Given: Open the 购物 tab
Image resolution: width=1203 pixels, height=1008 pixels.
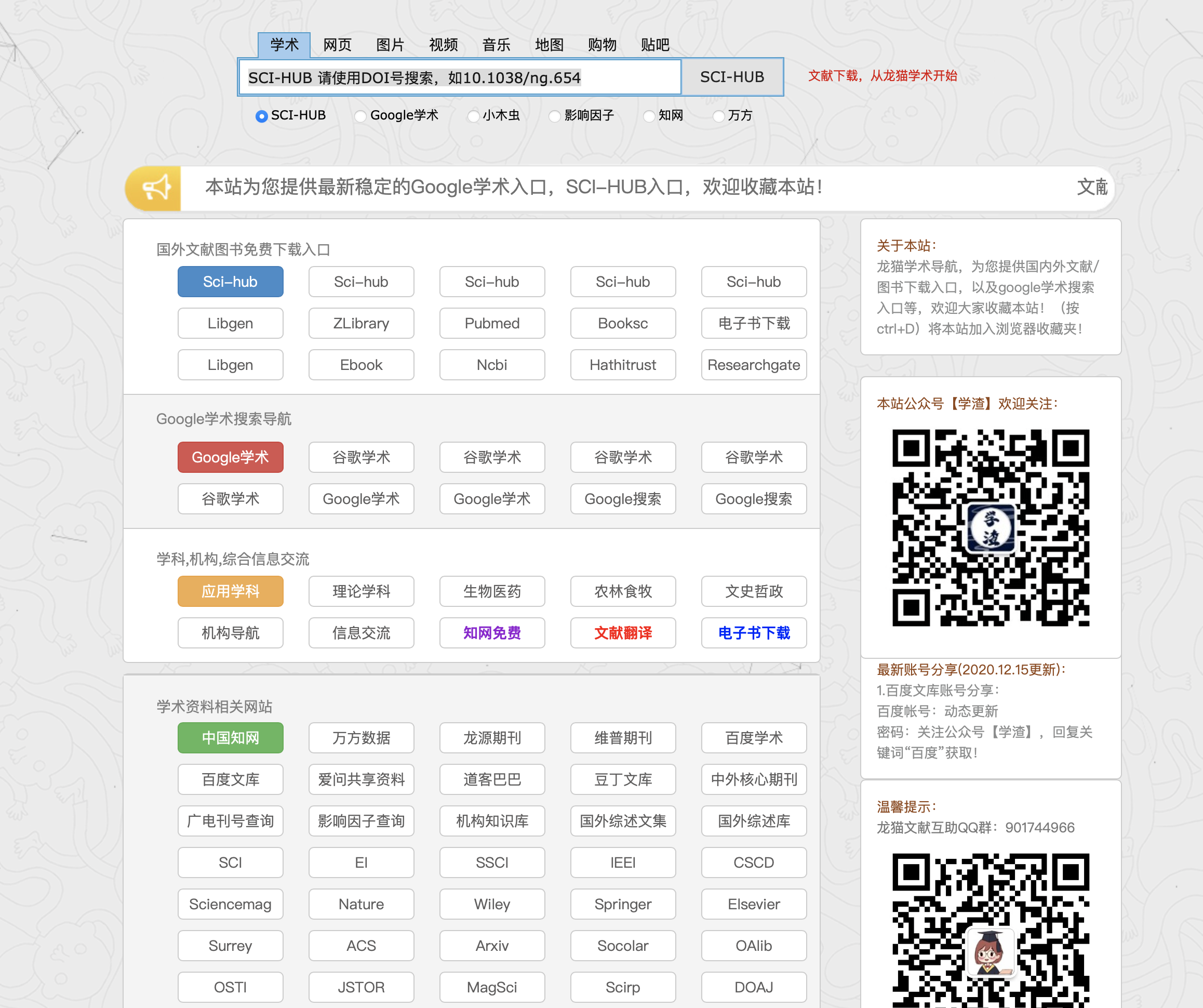Looking at the screenshot, I should tap(602, 45).
